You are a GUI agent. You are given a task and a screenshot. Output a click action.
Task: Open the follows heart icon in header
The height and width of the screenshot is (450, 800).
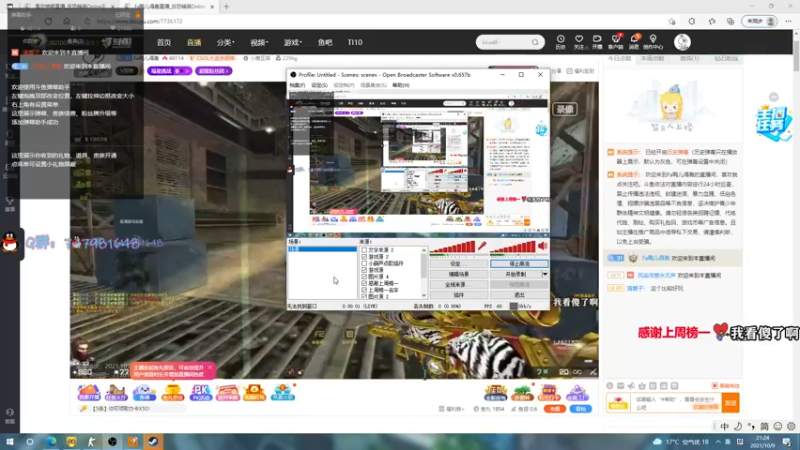click(x=579, y=42)
